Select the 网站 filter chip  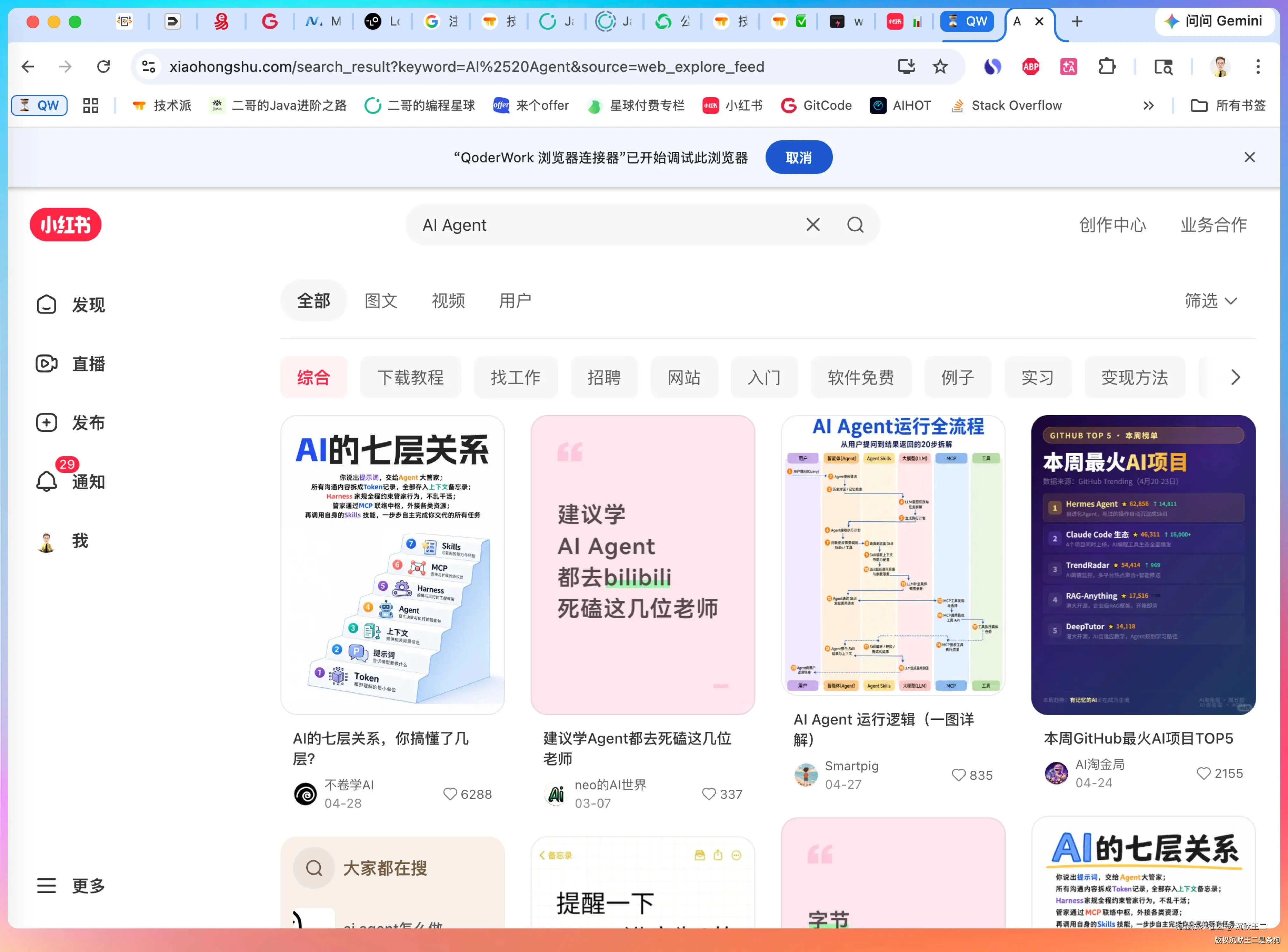(x=684, y=377)
